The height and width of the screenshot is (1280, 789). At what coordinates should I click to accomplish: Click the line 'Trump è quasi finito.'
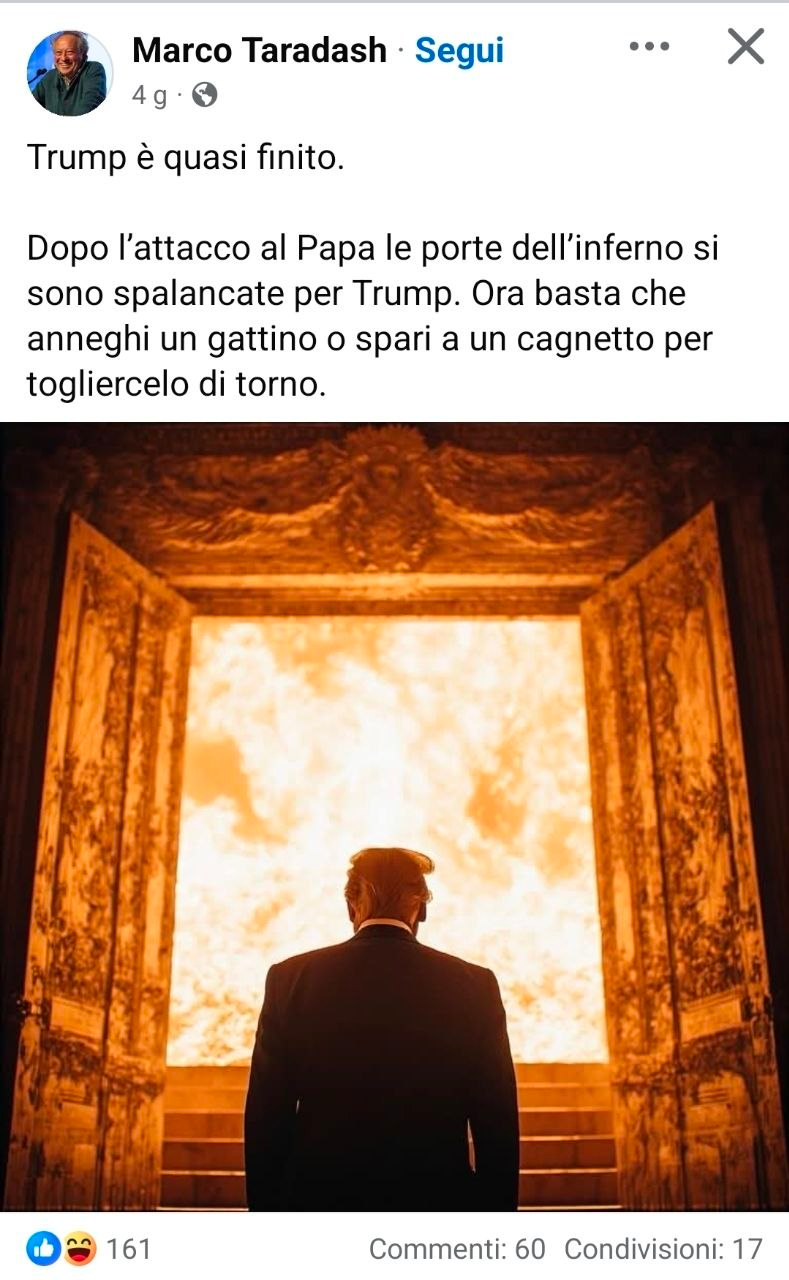coord(185,158)
